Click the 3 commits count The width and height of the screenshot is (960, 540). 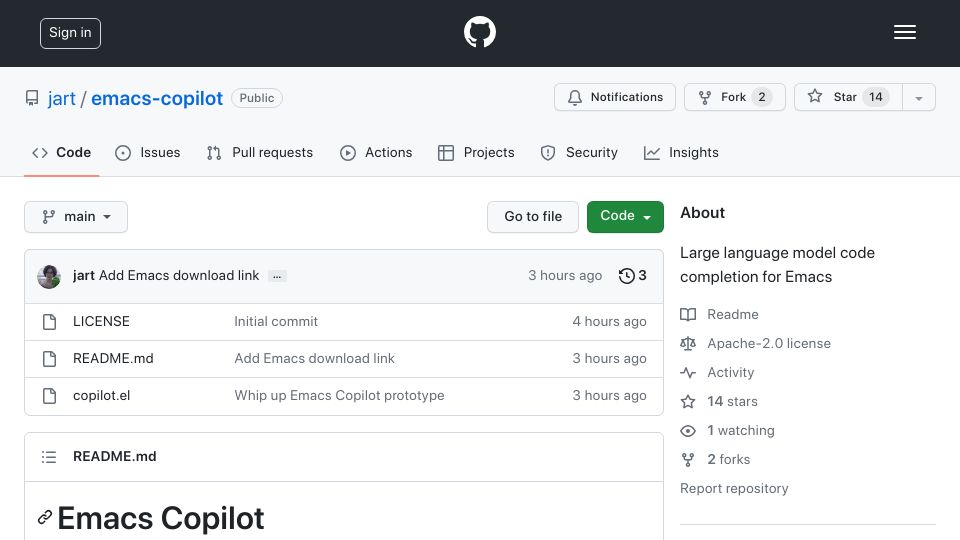(642, 276)
